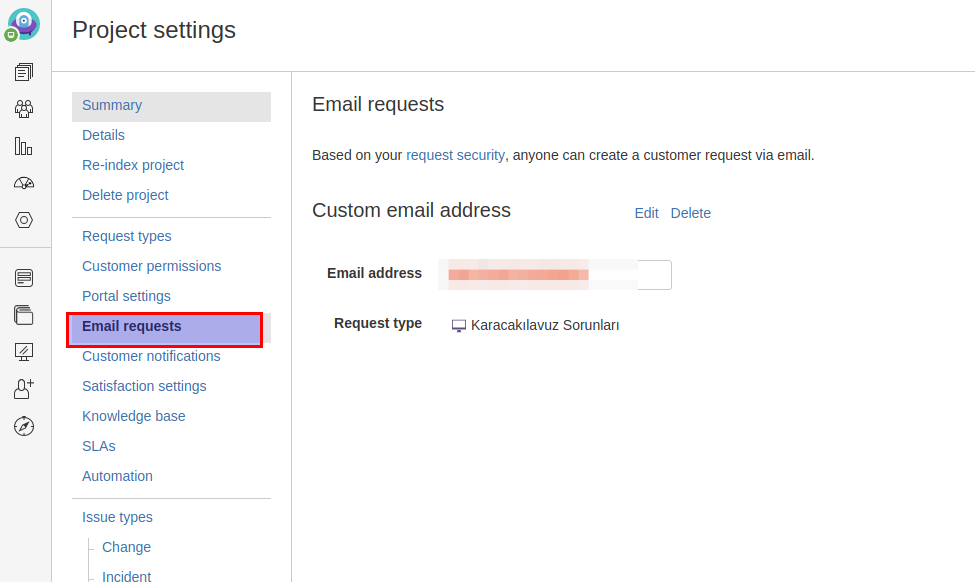The height and width of the screenshot is (582, 975).
Task: Click Delete for custom email address
Action: [x=690, y=213]
